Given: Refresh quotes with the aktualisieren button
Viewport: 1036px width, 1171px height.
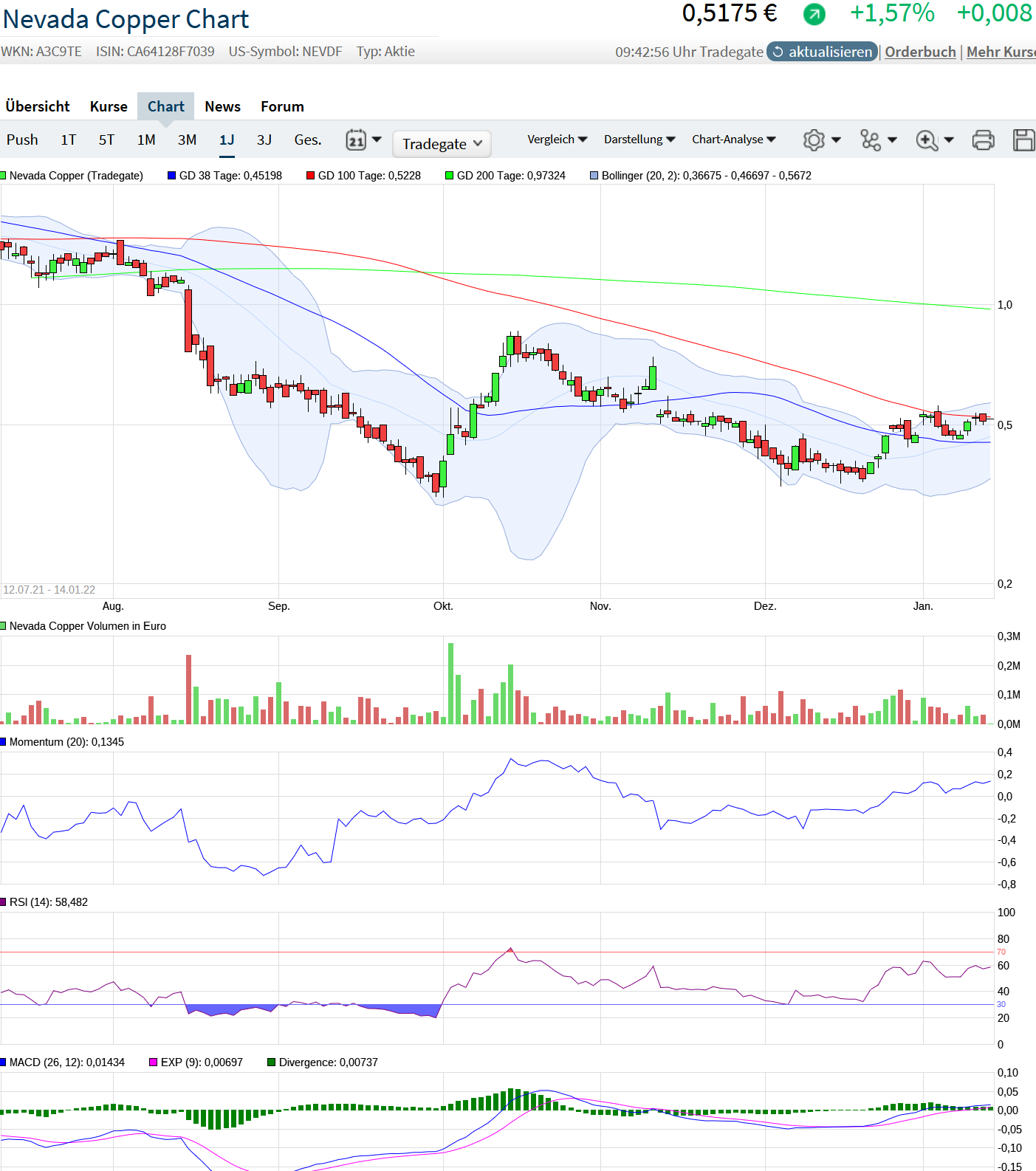Looking at the screenshot, I should pyautogui.click(x=822, y=52).
